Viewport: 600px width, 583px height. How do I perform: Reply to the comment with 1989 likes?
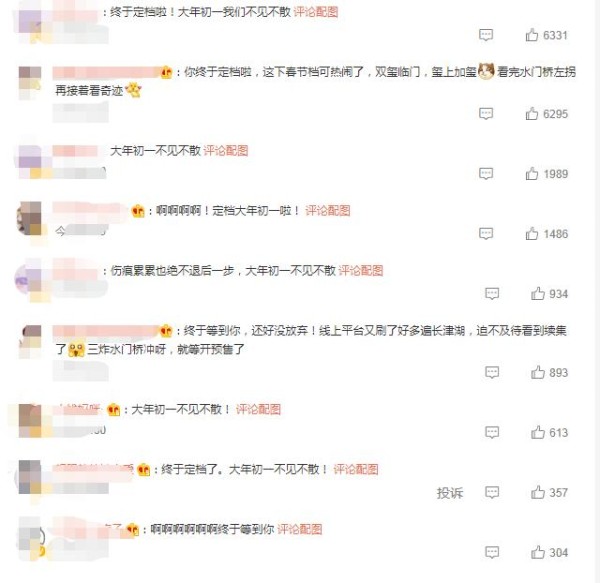(x=486, y=174)
